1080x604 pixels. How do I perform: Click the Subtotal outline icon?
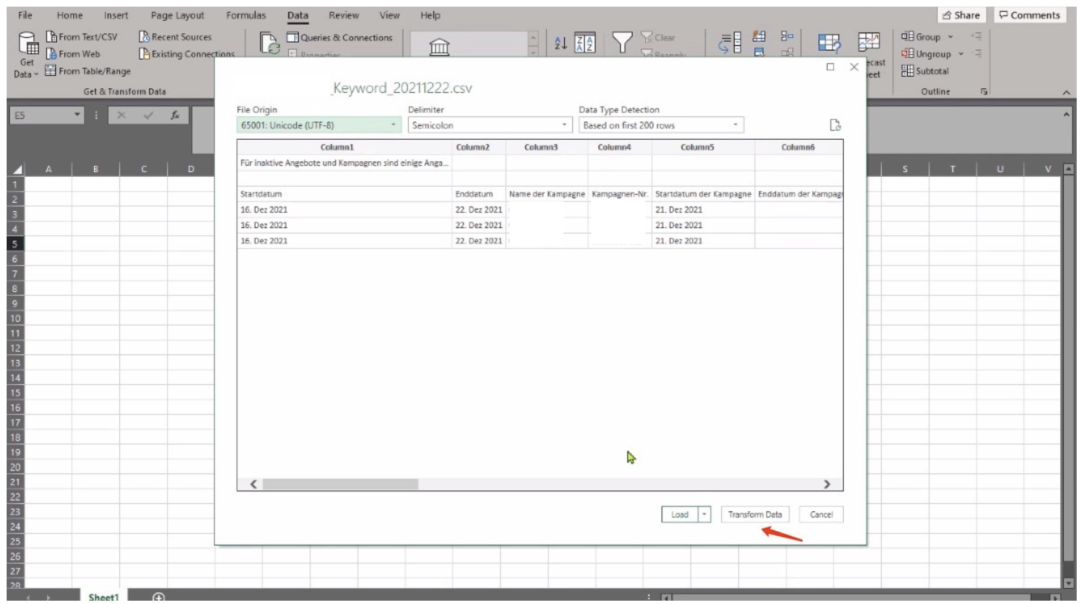pyautogui.click(x=925, y=71)
